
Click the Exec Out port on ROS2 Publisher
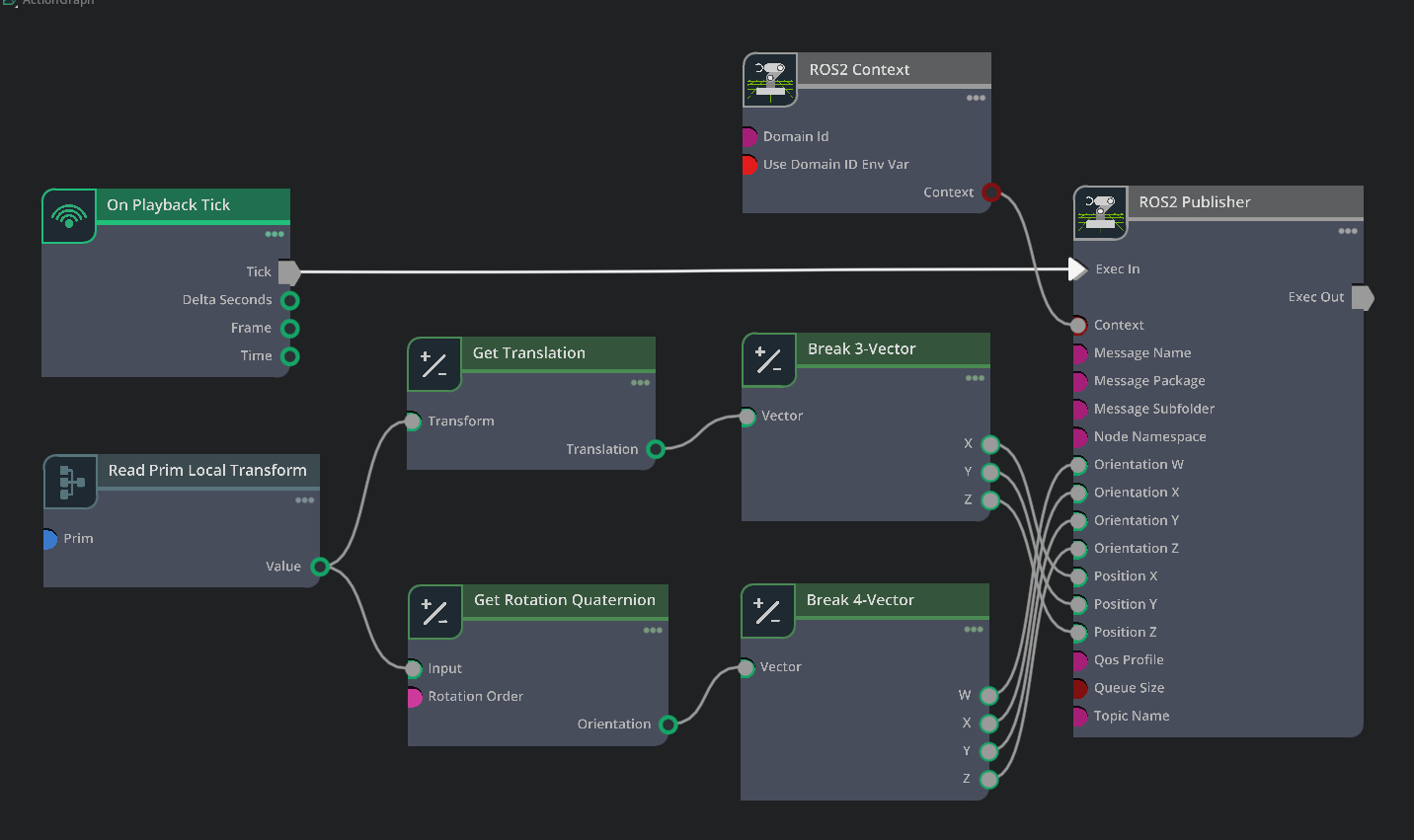pos(1364,297)
